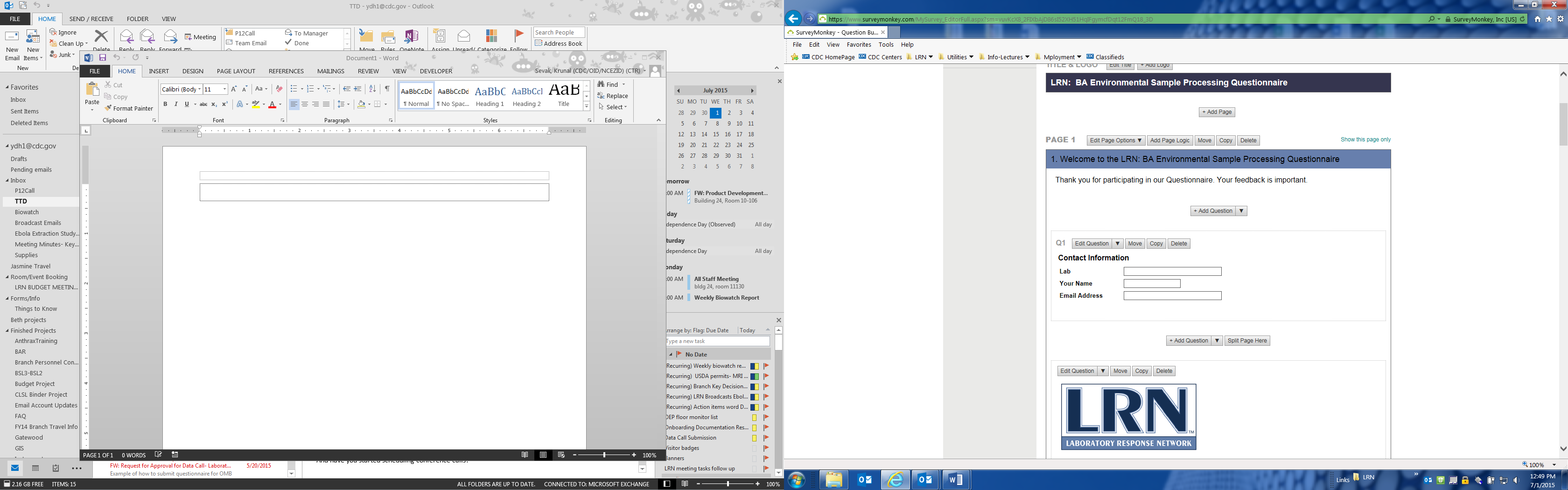This screenshot has height=490, width=1568.
Task: Open the Clean Up dropdown in Outlook ribbon
Action: (69, 44)
